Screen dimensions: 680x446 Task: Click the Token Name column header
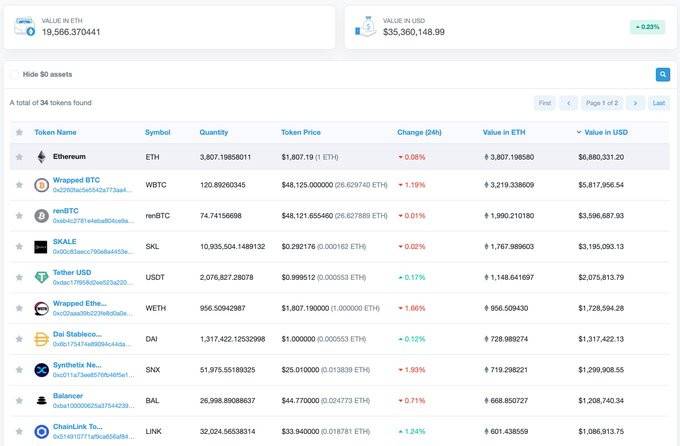55,132
